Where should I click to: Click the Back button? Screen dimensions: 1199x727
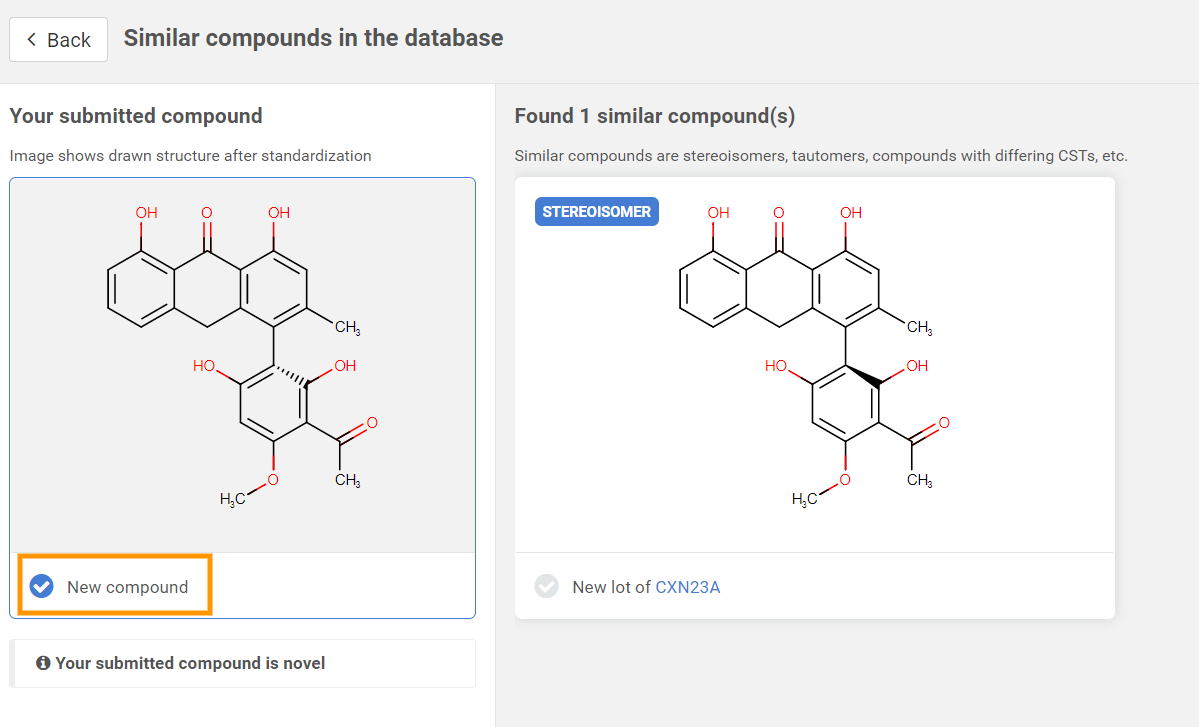pyautogui.click(x=58, y=40)
